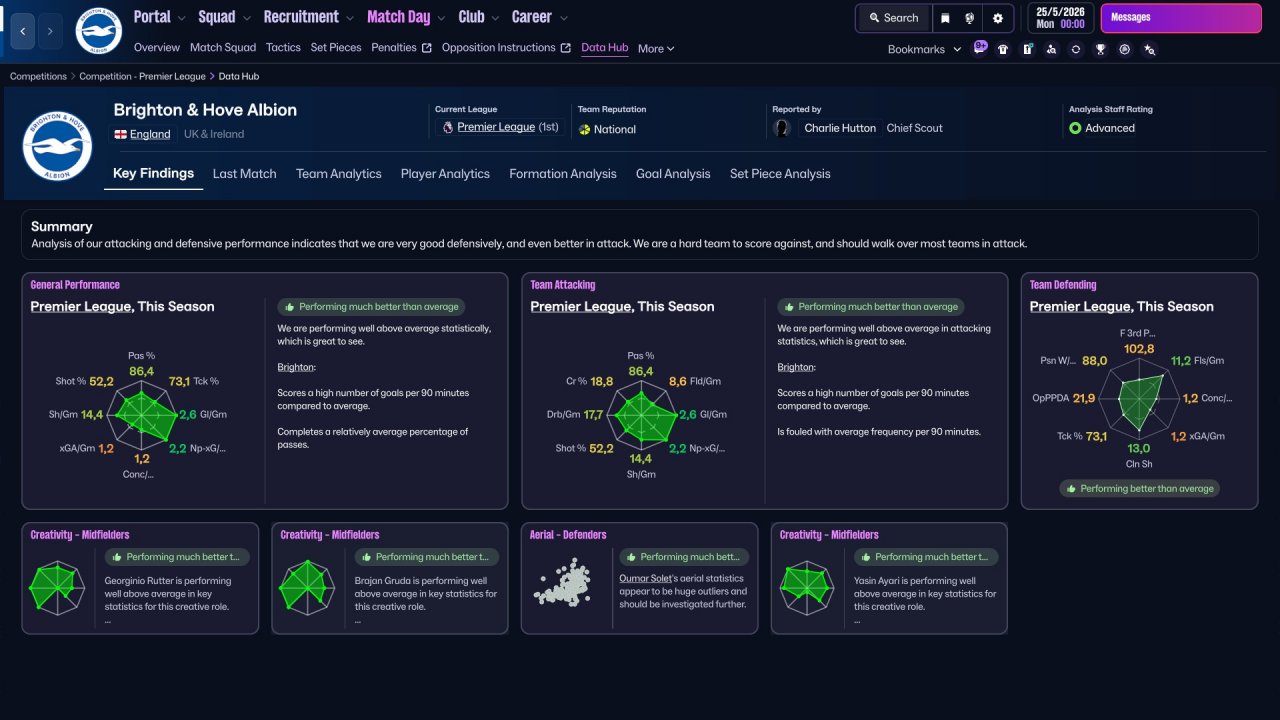Image resolution: width=1280 pixels, height=720 pixels.
Task: Click the Team Defending radar chart
Action: coord(1139,399)
